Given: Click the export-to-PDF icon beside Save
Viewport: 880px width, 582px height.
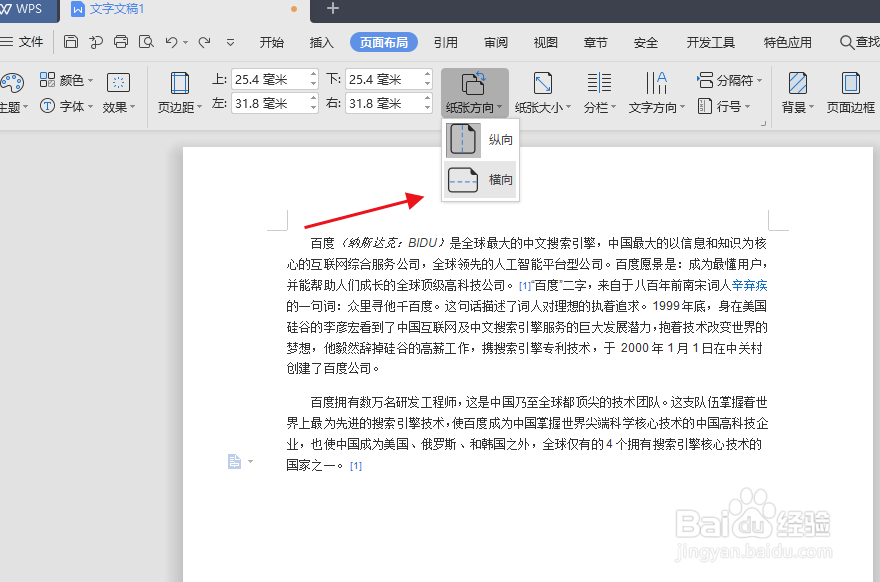Looking at the screenshot, I should pos(96,42).
